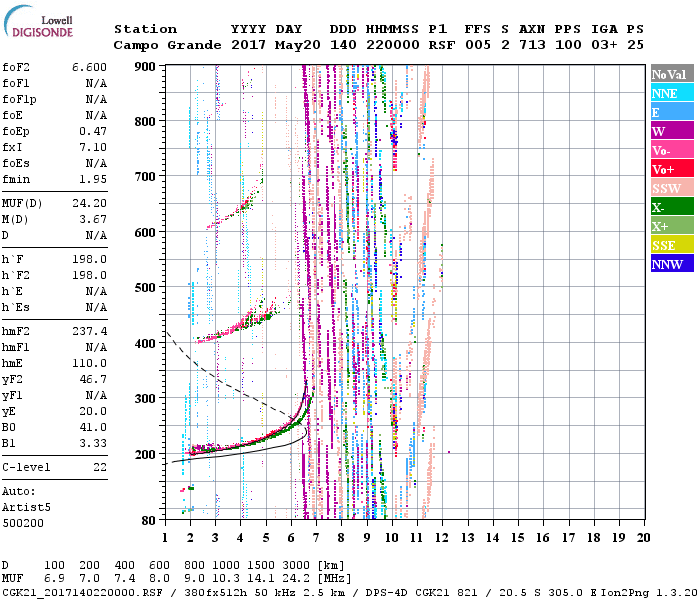Click the 900 km height axis label
The height and width of the screenshot is (600, 700).
(146, 66)
